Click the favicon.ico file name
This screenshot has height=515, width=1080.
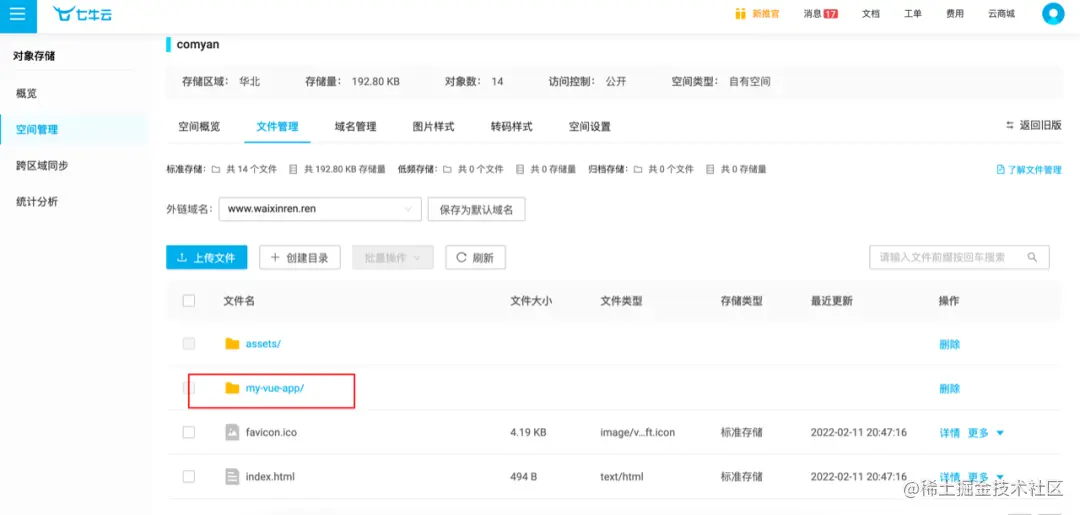coord(271,432)
